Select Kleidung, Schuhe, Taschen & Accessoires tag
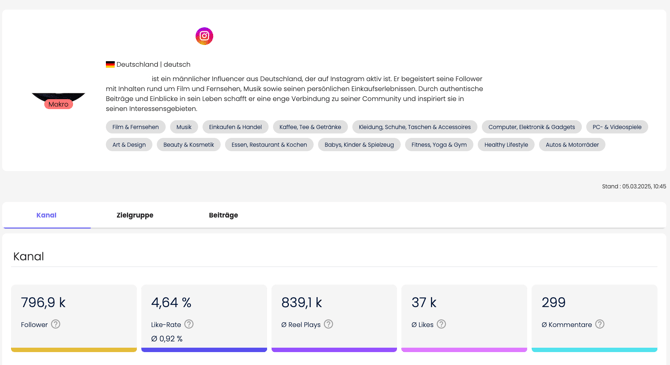The image size is (670, 365). (x=414, y=127)
